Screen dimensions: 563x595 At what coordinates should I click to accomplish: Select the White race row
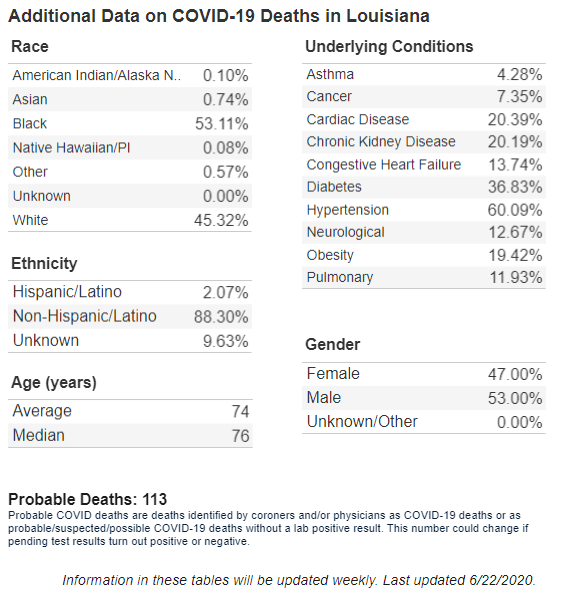pyautogui.click(x=130, y=220)
